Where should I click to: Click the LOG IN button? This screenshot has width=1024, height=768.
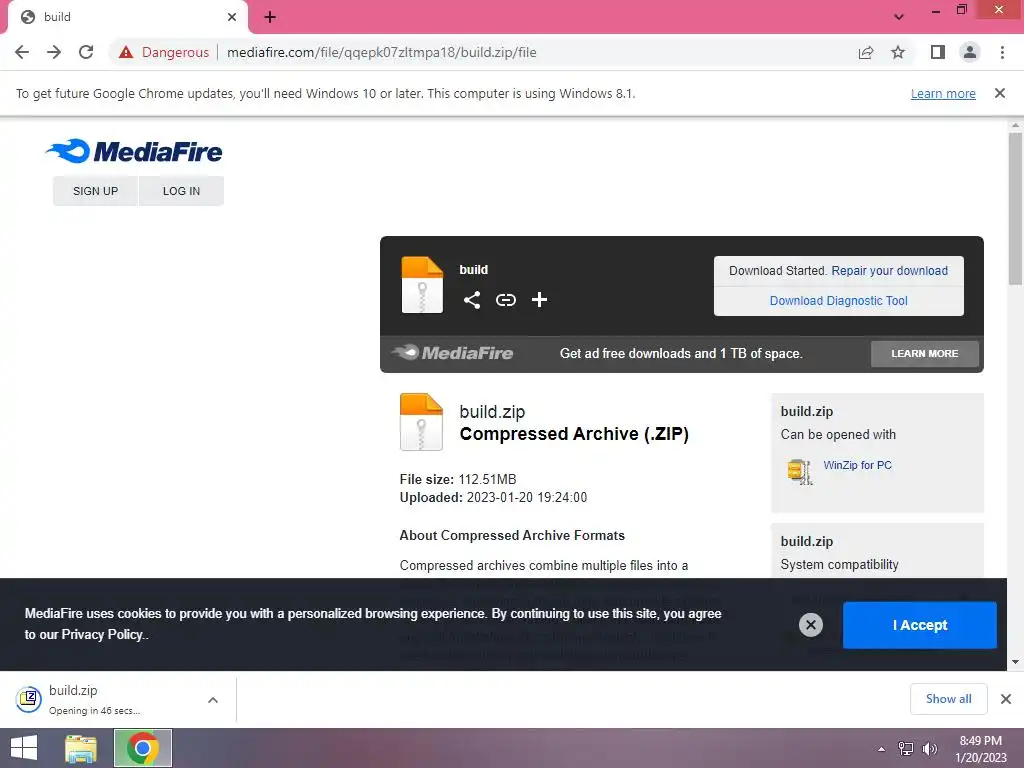click(x=182, y=191)
